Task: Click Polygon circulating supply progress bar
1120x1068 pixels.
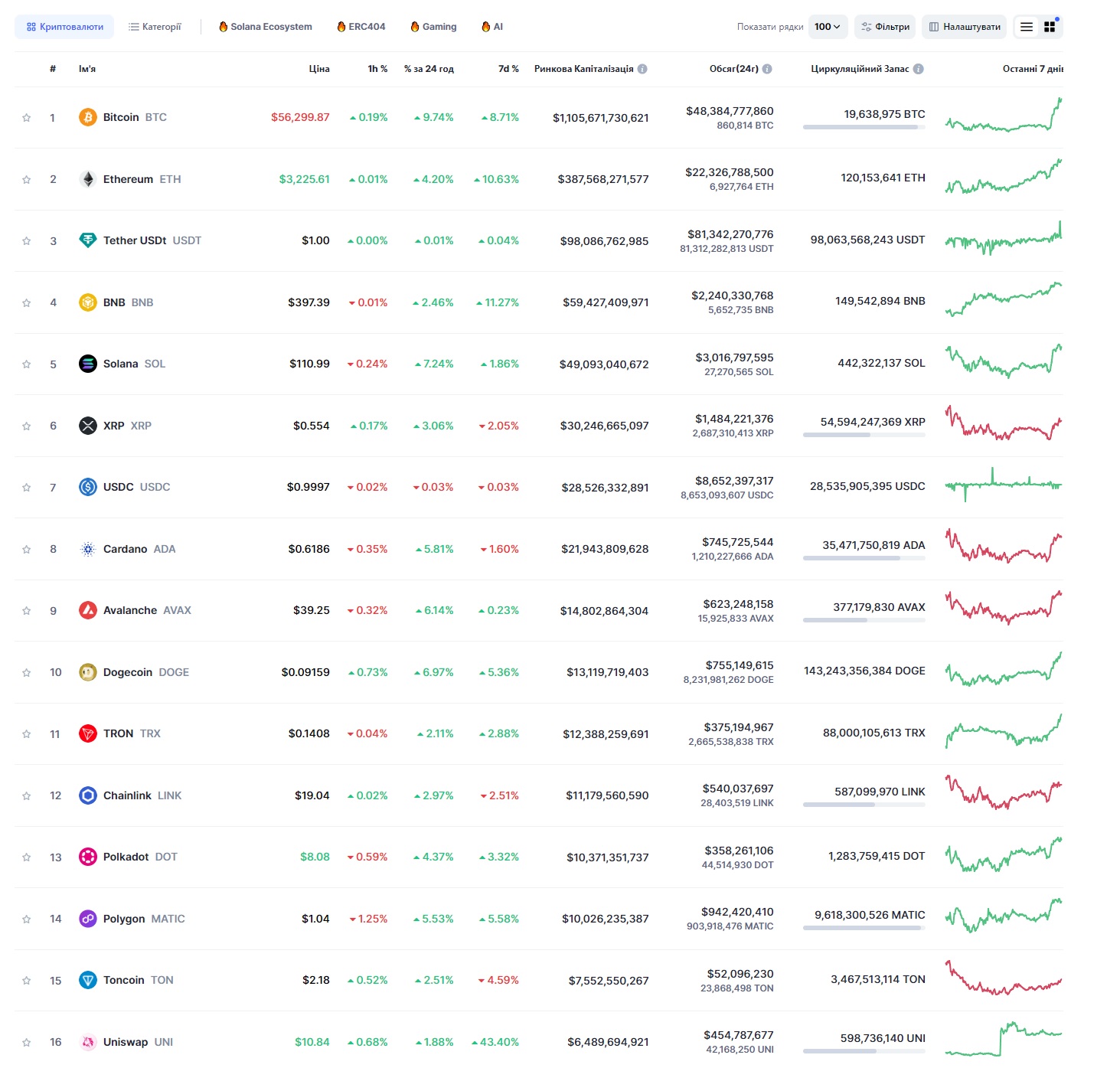Action: tap(864, 928)
